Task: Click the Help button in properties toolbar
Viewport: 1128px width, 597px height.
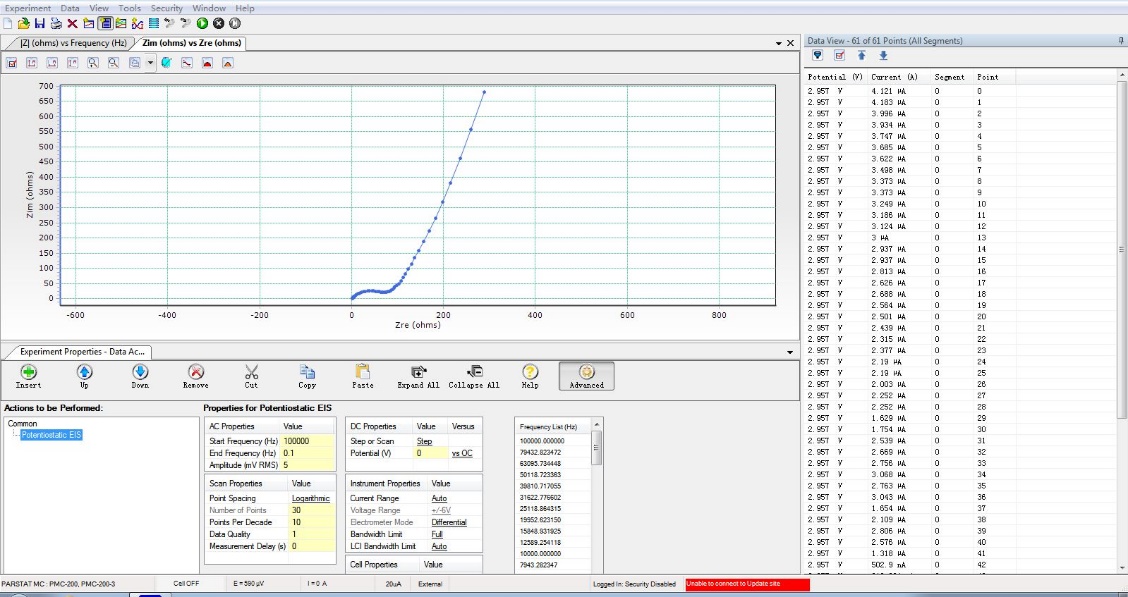Action: coord(530,376)
